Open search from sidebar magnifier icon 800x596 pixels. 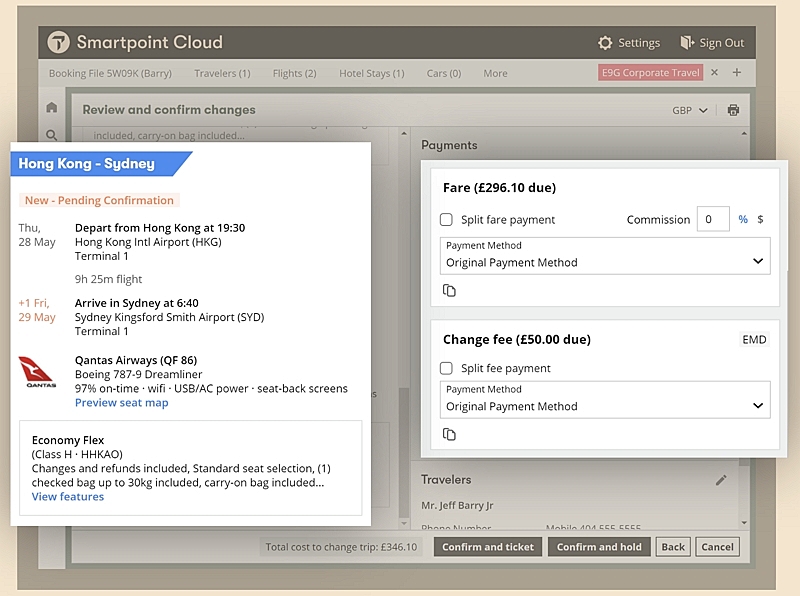pyautogui.click(x=52, y=135)
